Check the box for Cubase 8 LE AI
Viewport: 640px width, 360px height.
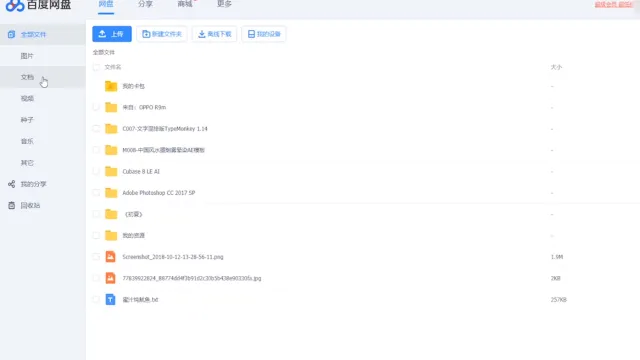[96, 171]
